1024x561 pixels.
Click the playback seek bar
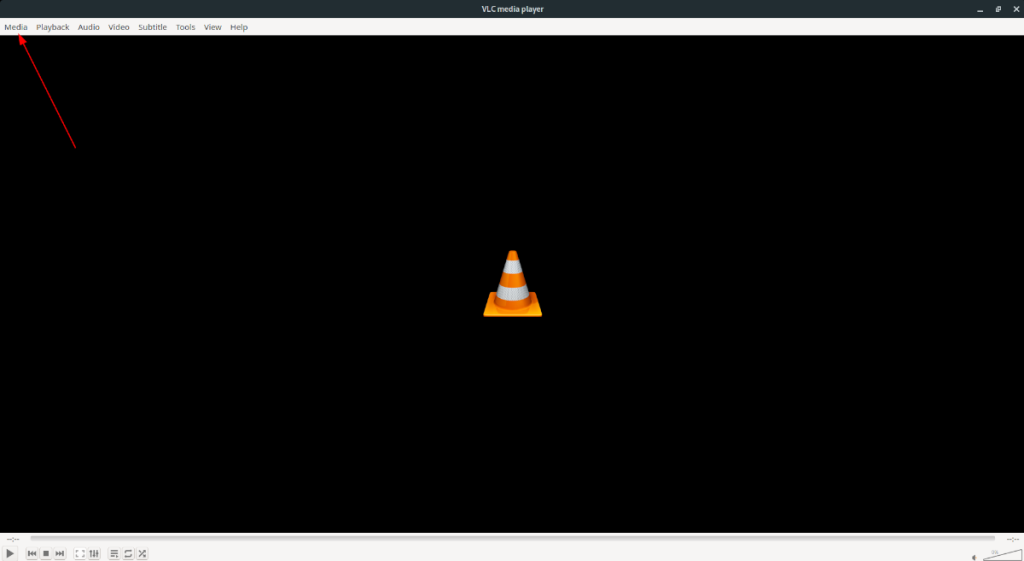tap(512, 539)
